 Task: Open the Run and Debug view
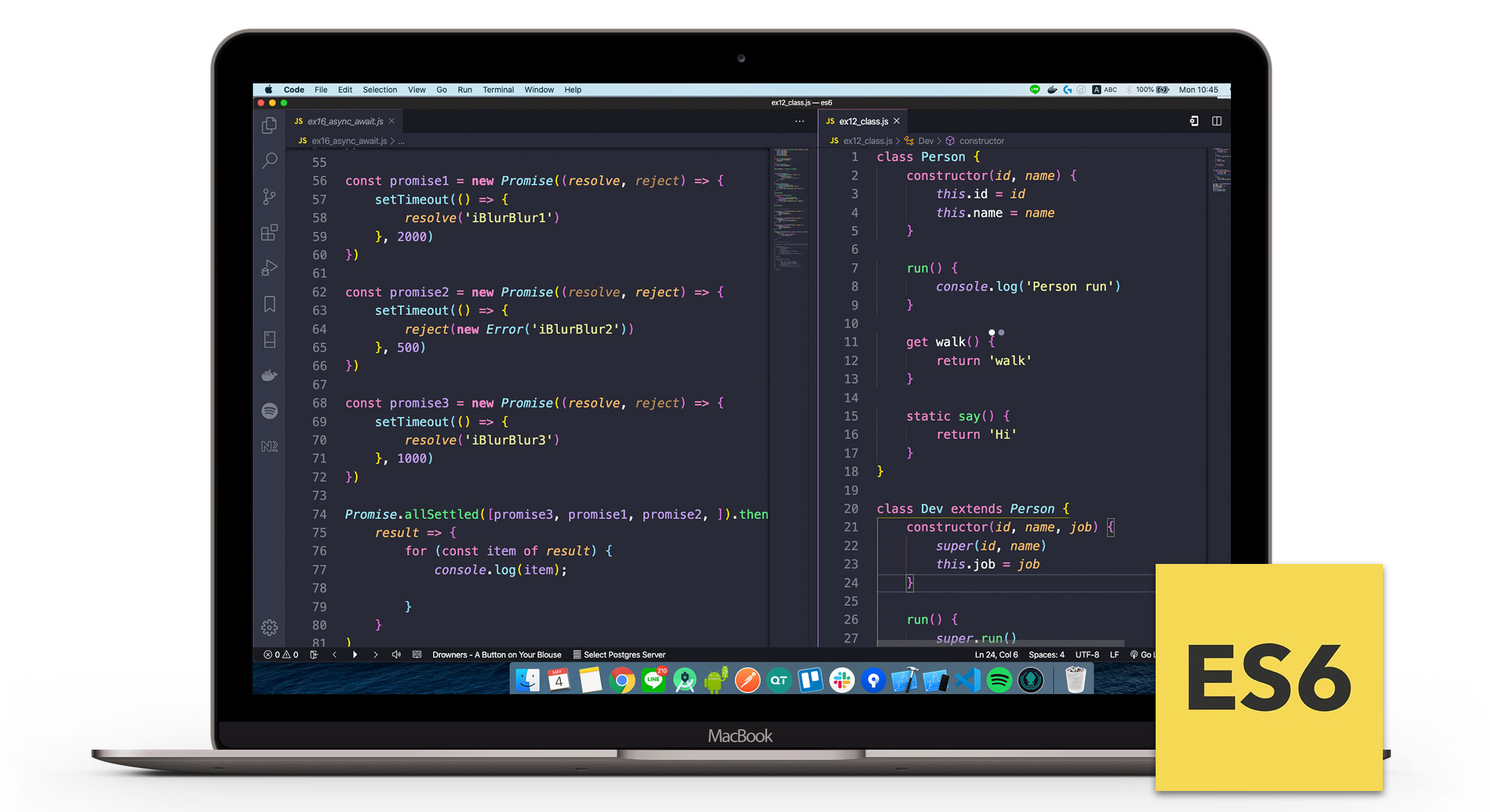coord(269,268)
